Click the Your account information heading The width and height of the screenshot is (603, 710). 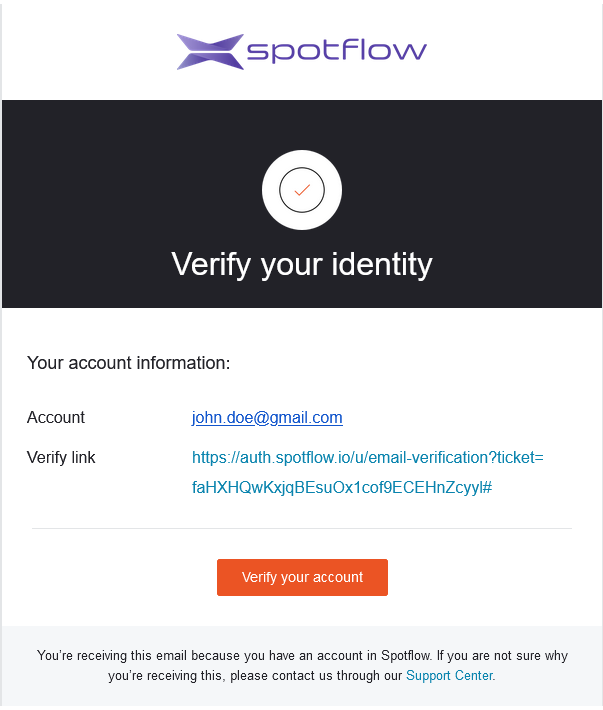point(129,363)
